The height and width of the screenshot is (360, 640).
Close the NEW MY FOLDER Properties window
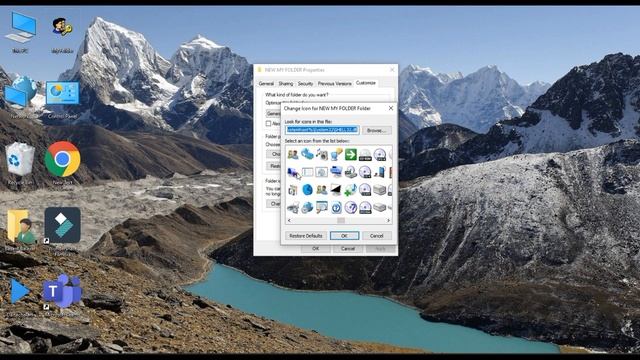(x=392, y=70)
